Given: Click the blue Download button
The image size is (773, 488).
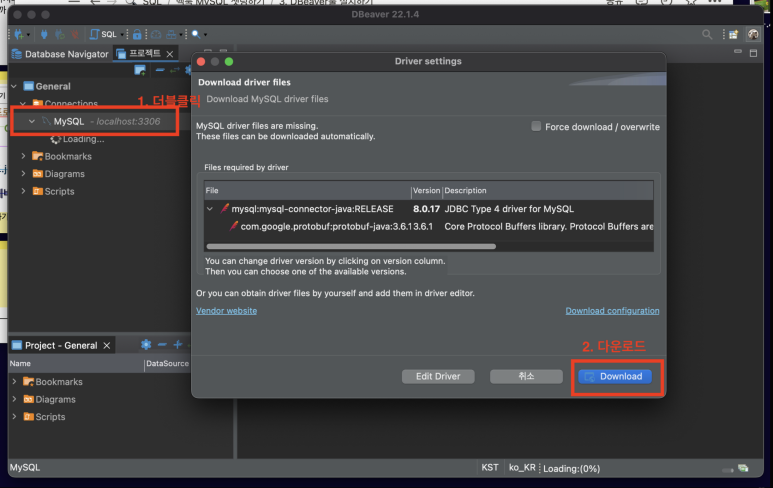Looking at the screenshot, I should (x=615, y=376).
